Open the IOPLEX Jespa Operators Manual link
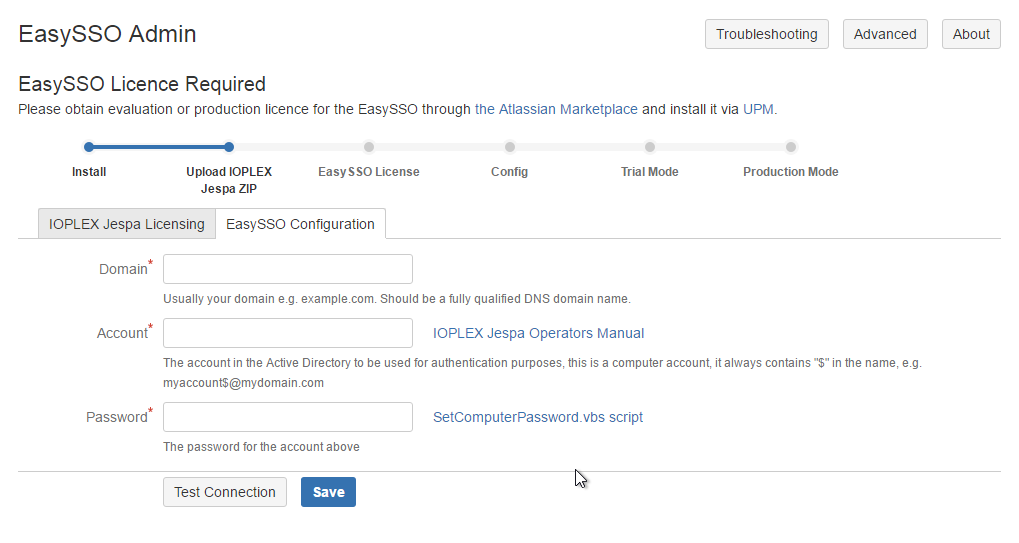The height and width of the screenshot is (543, 1019). point(538,333)
